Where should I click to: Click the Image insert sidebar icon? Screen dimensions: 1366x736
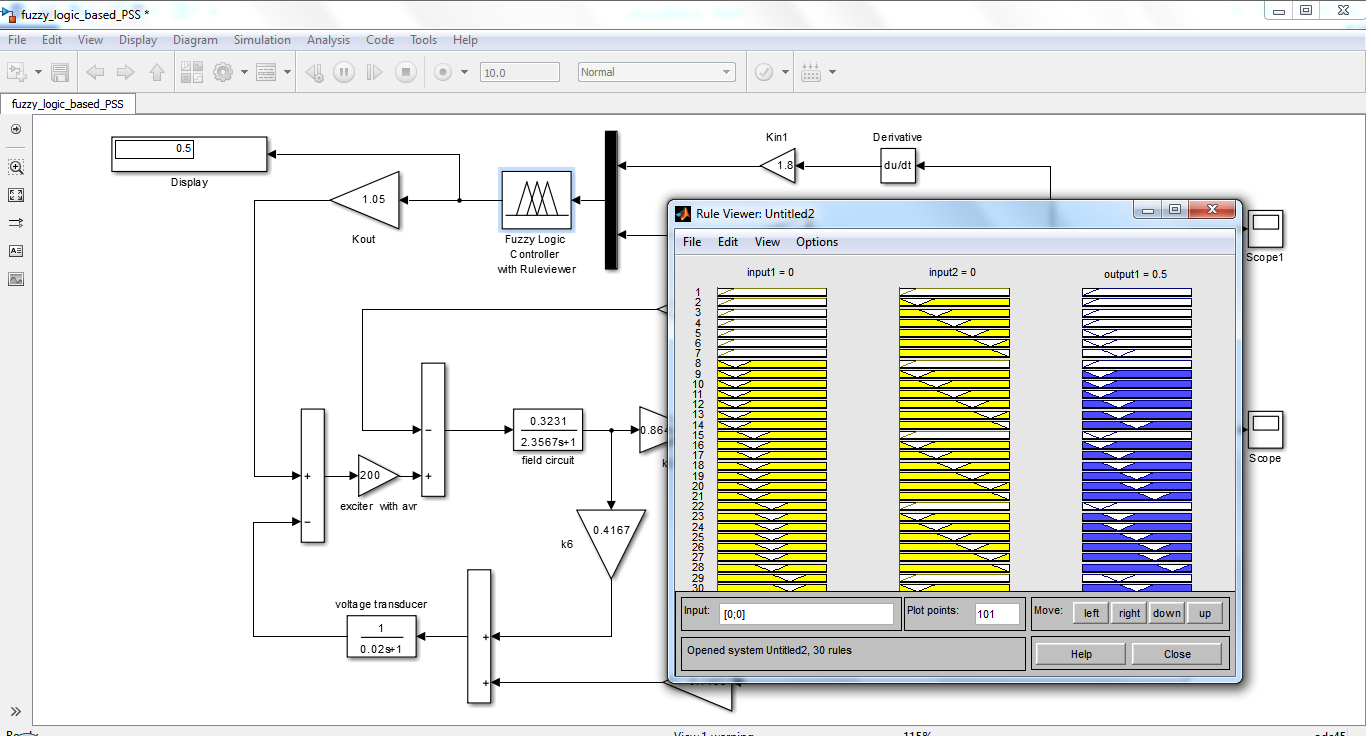(x=16, y=279)
